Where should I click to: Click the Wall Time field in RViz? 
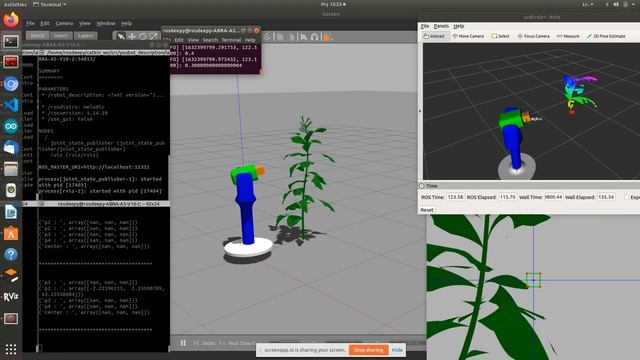553,197
